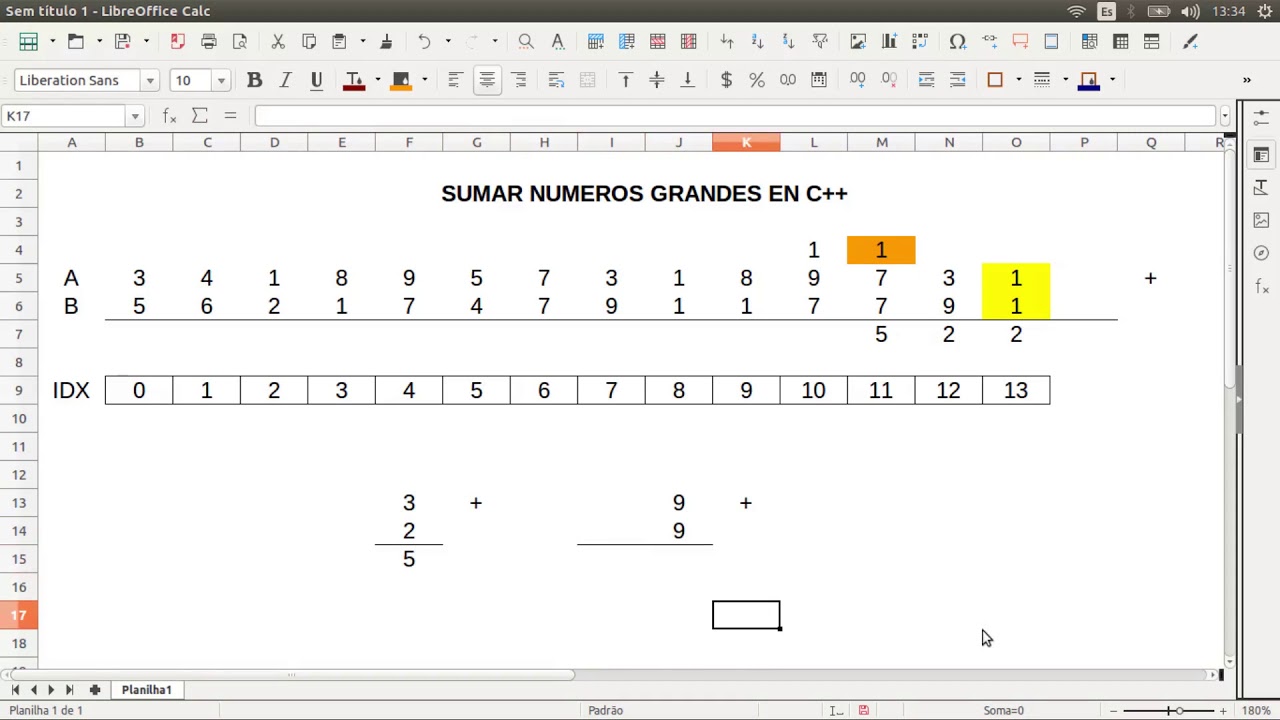Open sidebar Properties icon
Image resolution: width=1280 pixels, height=720 pixels.
point(1261,155)
